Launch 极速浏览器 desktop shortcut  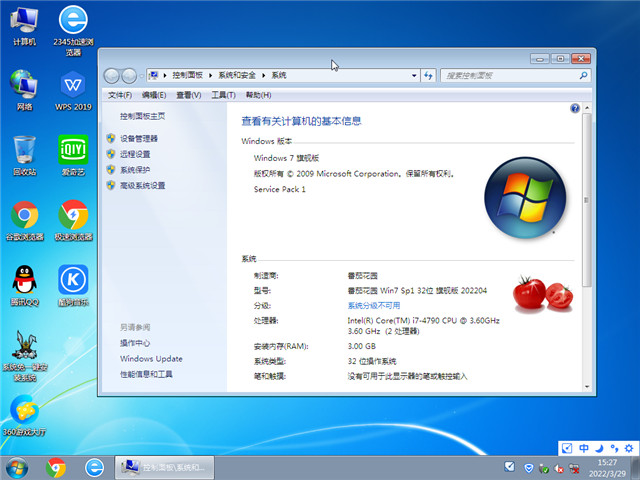click(x=73, y=221)
